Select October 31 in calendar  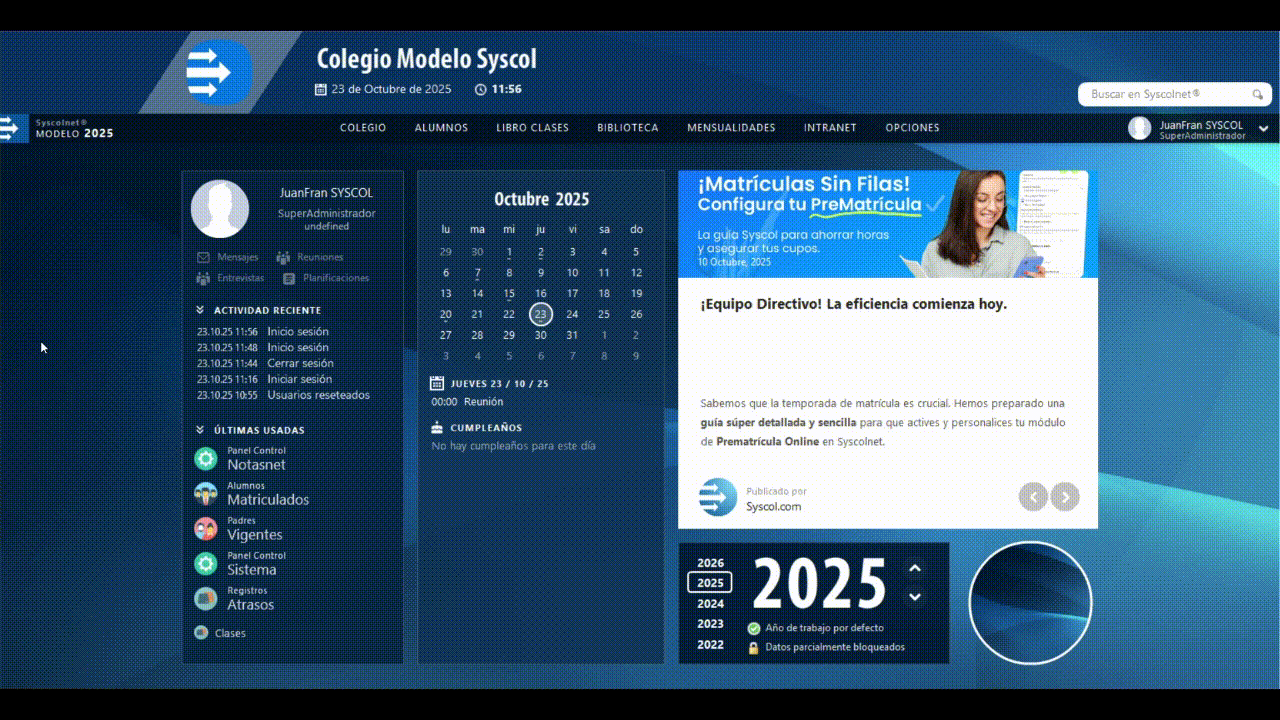[572, 335]
